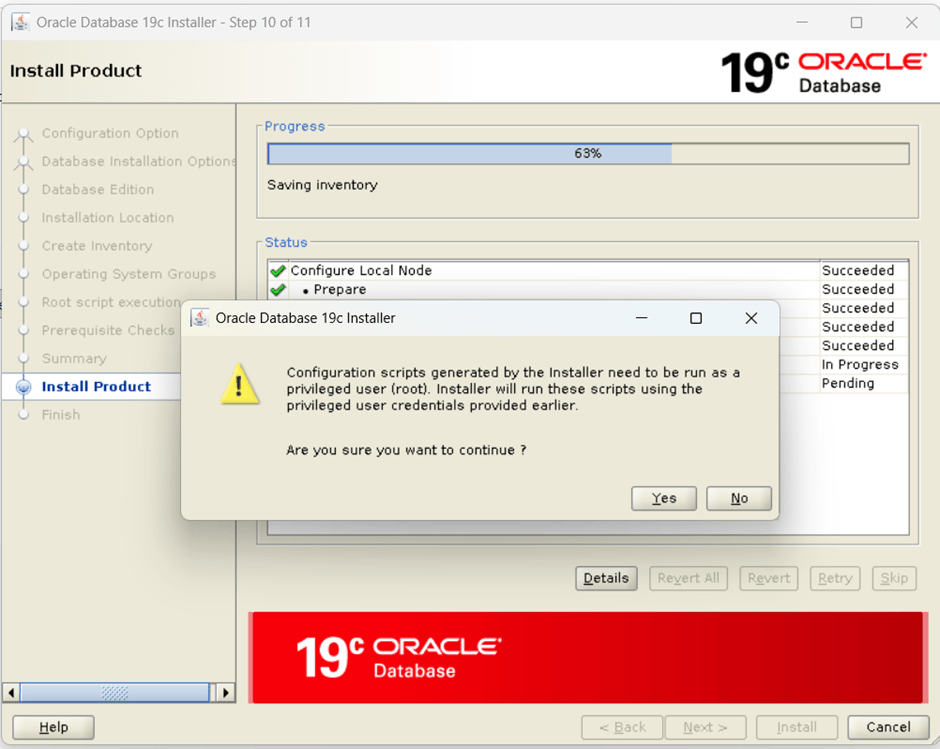940x749 pixels.
Task: Click the Install Product step bullet icon
Action: (24, 387)
